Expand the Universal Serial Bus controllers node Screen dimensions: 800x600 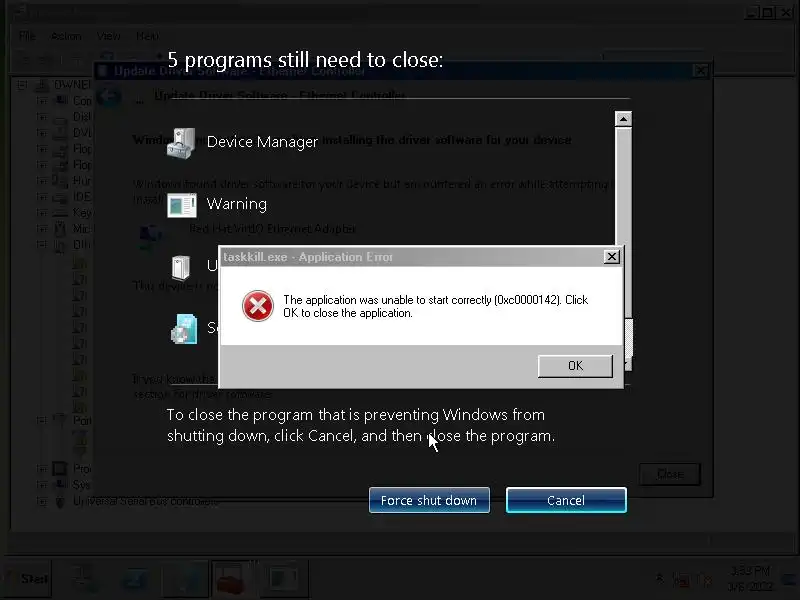[x=42, y=502]
